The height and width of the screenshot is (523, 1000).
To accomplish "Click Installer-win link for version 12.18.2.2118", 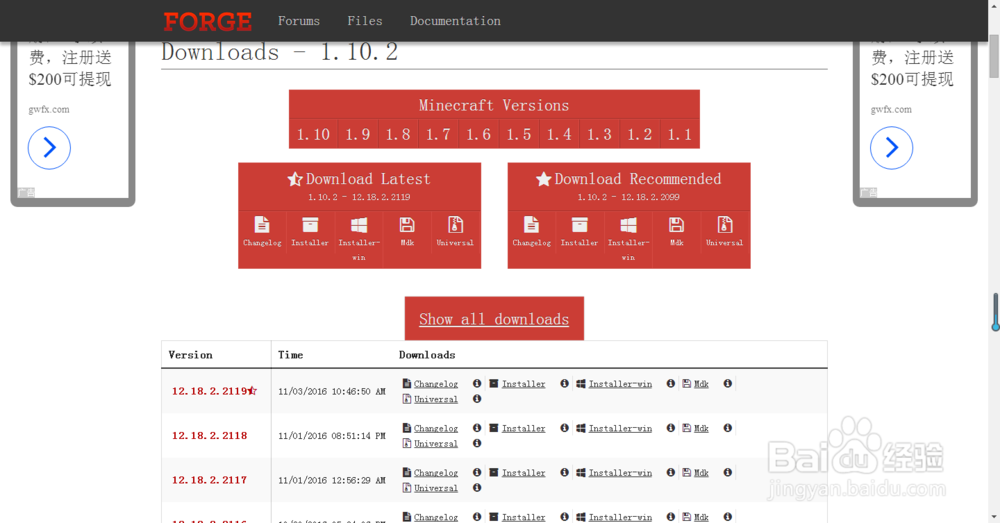I will click(x=620, y=429).
